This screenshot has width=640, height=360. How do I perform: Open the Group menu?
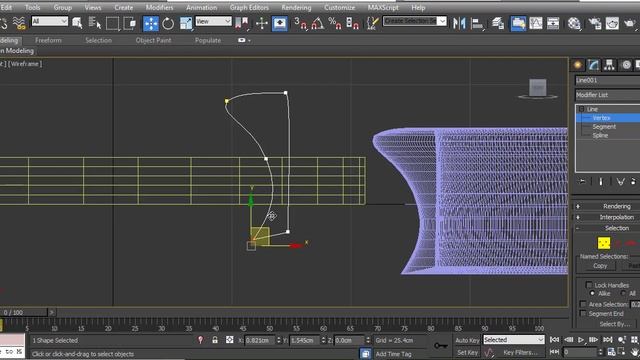pos(62,7)
